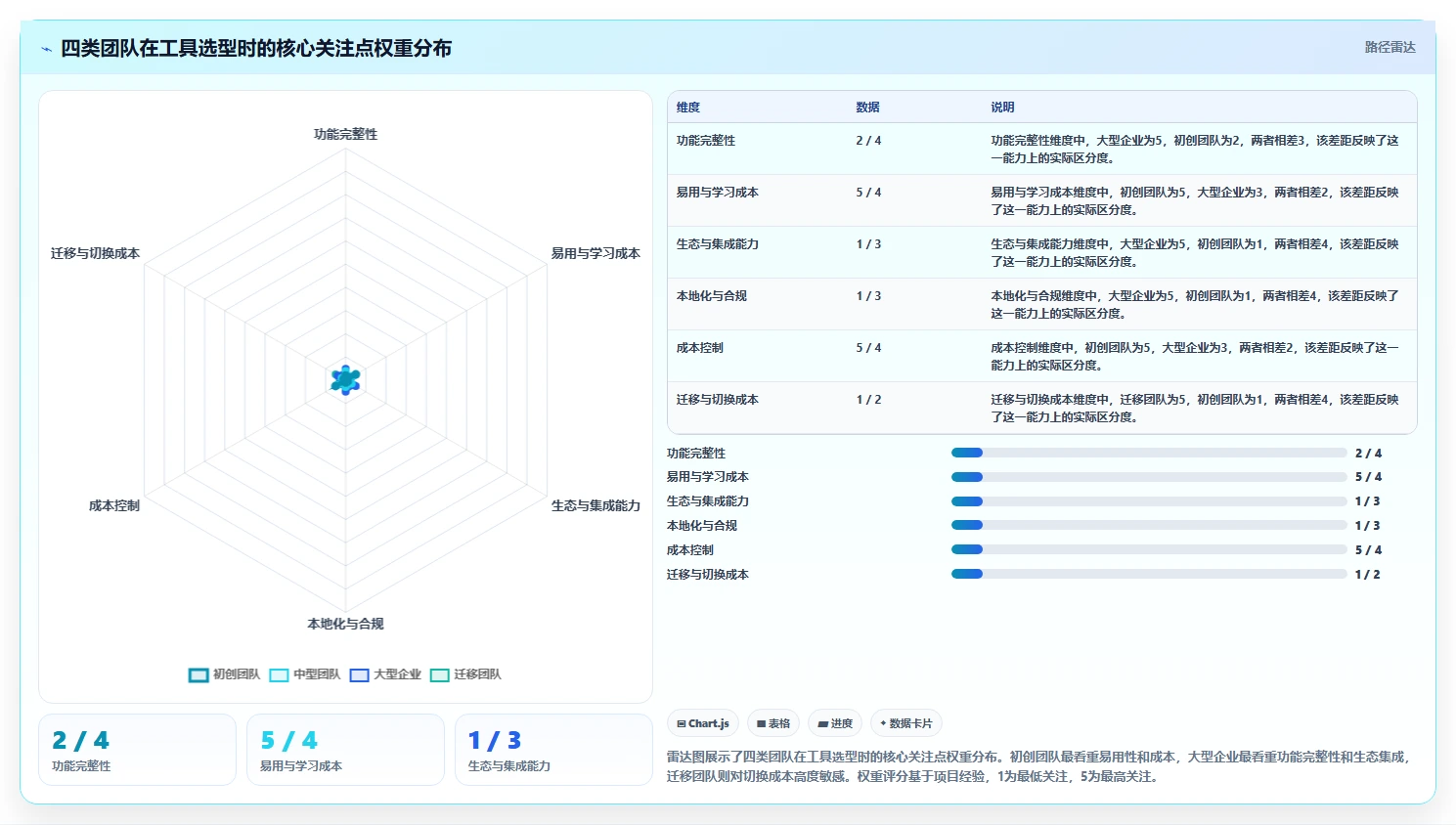
Task: Click the 成本控制 radar axis label
Action: [x=114, y=505]
